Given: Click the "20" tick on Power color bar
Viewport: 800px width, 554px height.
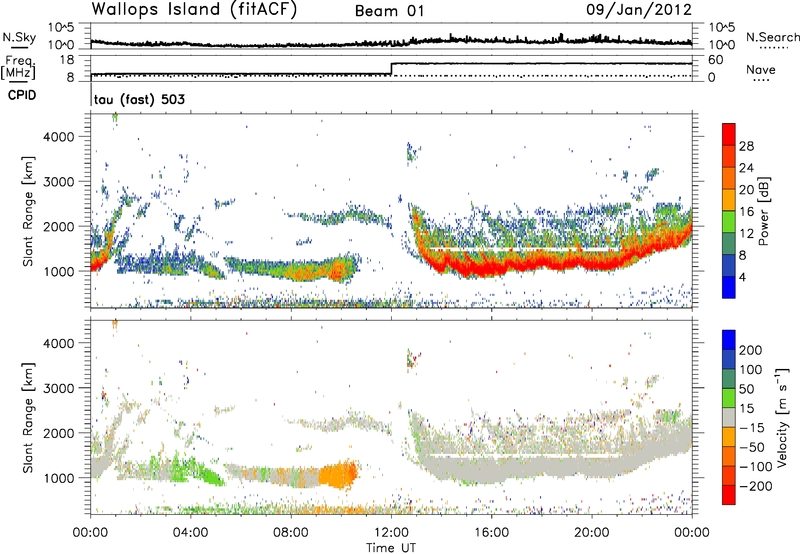Looking at the screenshot, I should 746,190.
